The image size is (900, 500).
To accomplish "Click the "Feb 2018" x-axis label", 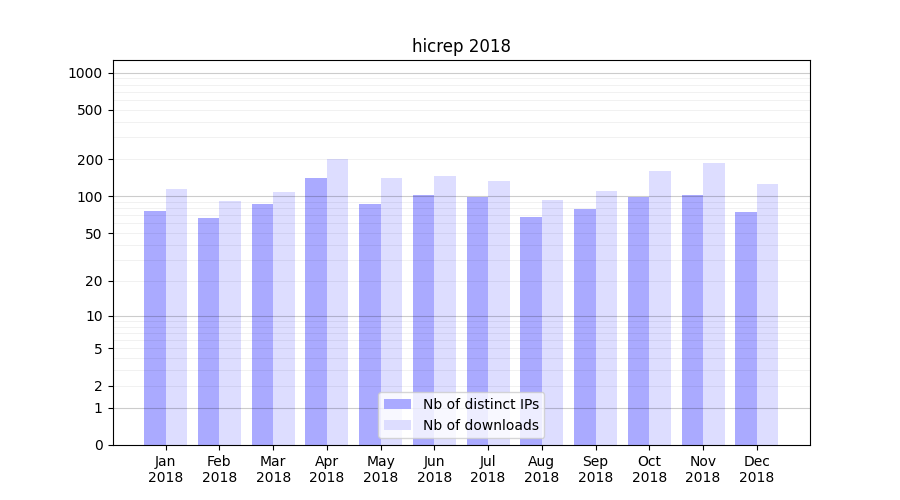I will pos(220,469).
